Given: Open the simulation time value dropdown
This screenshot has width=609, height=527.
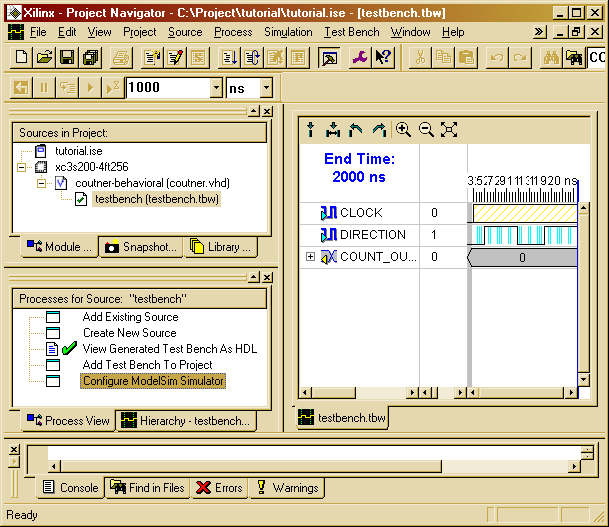Looking at the screenshot, I should (x=216, y=88).
